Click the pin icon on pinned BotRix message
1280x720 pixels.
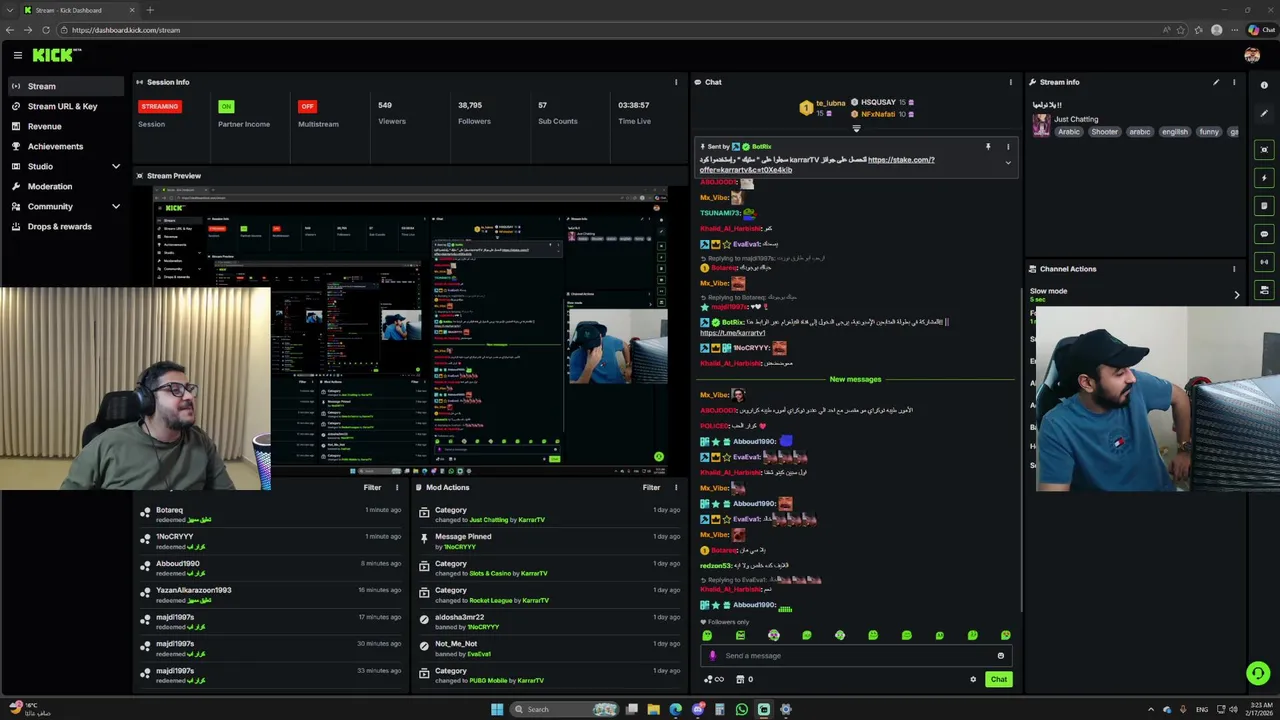(x=988, y=147)
